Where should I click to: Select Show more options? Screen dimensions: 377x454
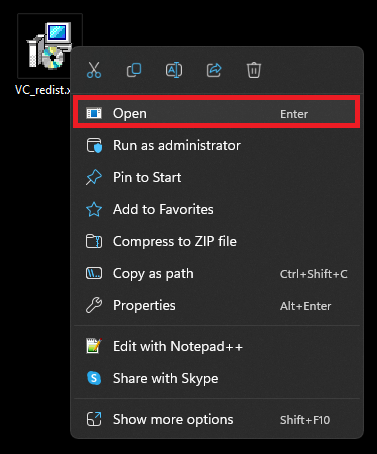click(216, 419)
